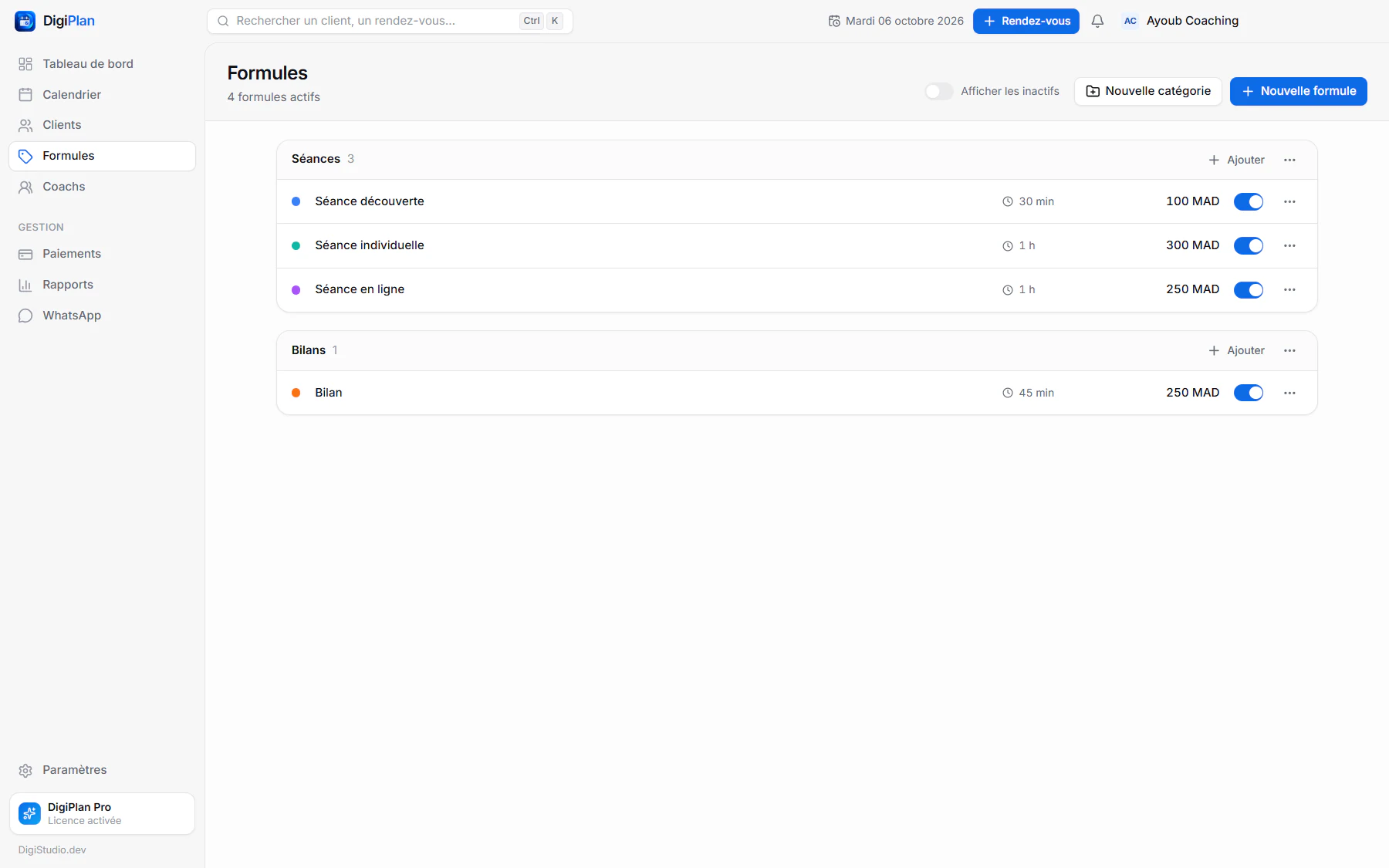The height and width of the screenshot is (868, 1389).
Task: Enable Afficher les inactifs switch
Action: (x=939, y=91)
